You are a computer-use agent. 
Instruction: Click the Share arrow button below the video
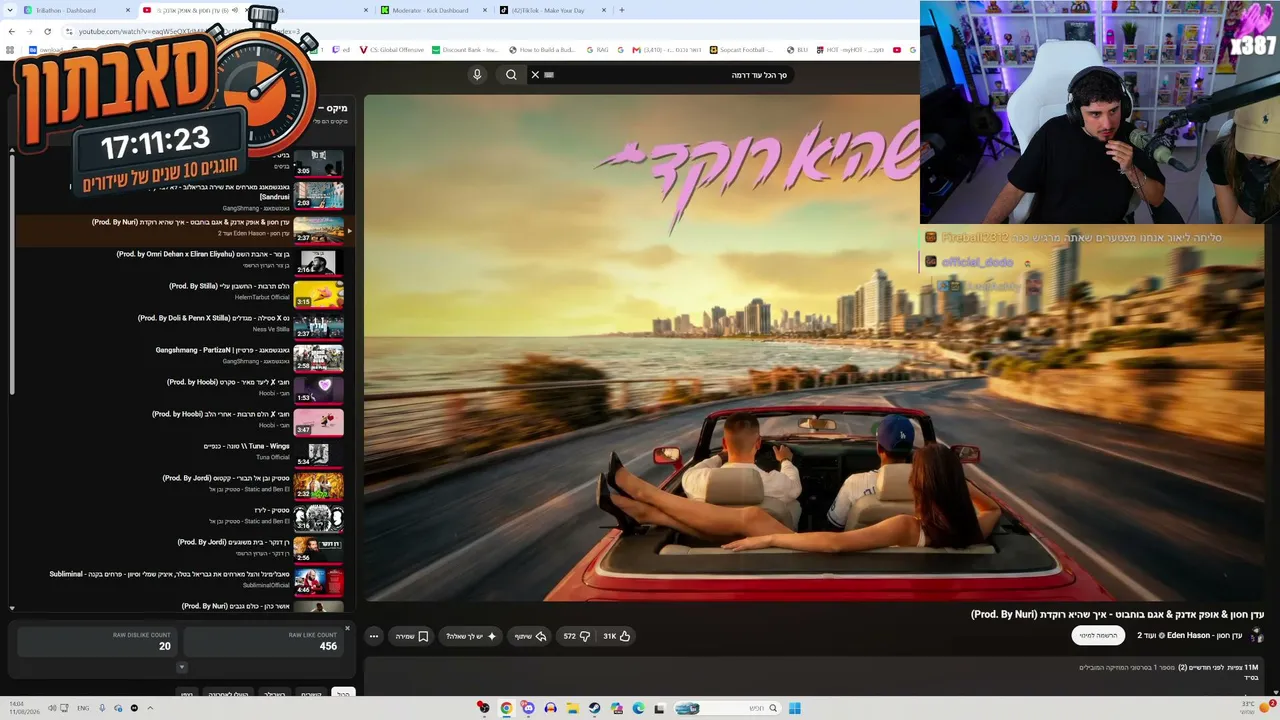530,636
